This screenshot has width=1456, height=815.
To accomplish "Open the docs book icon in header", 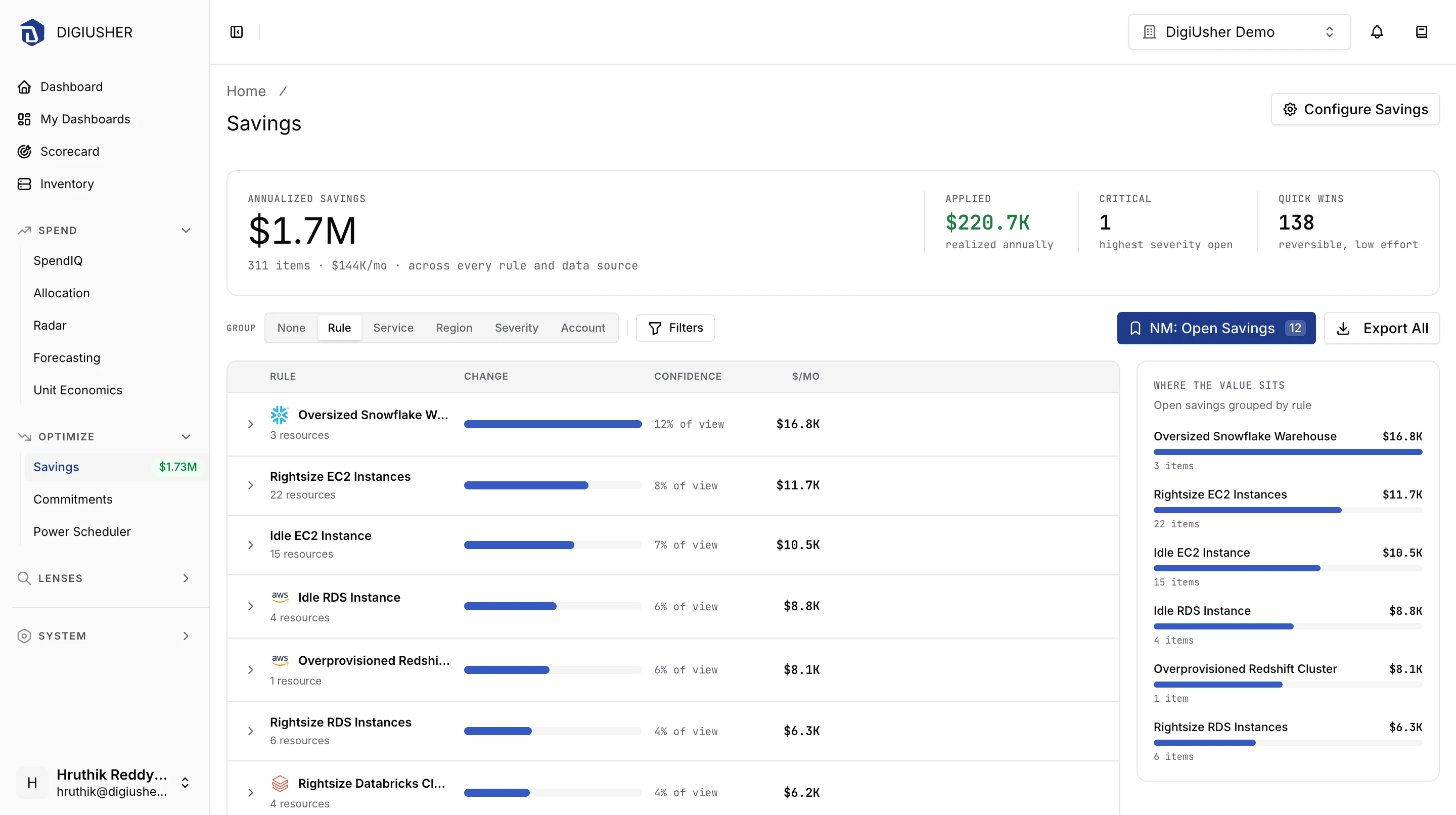I will (x=1421, y=32).
